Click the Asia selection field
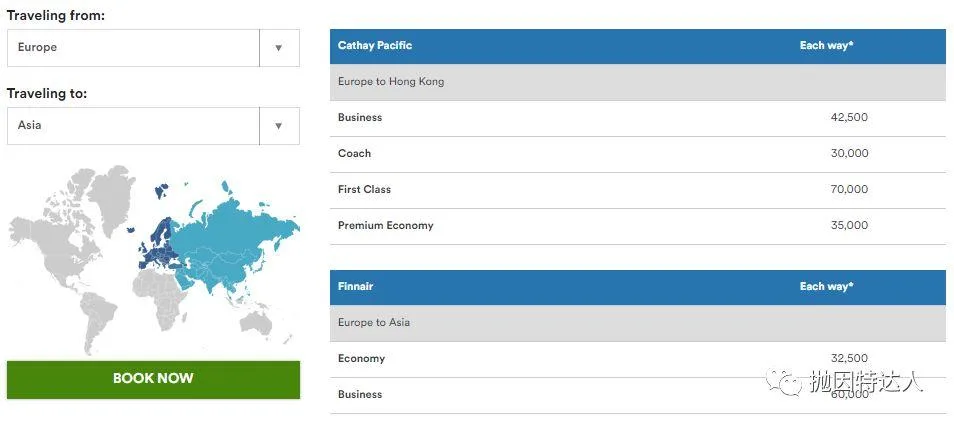Viewport: 954px width, 423px height. (x=133, y=126)
